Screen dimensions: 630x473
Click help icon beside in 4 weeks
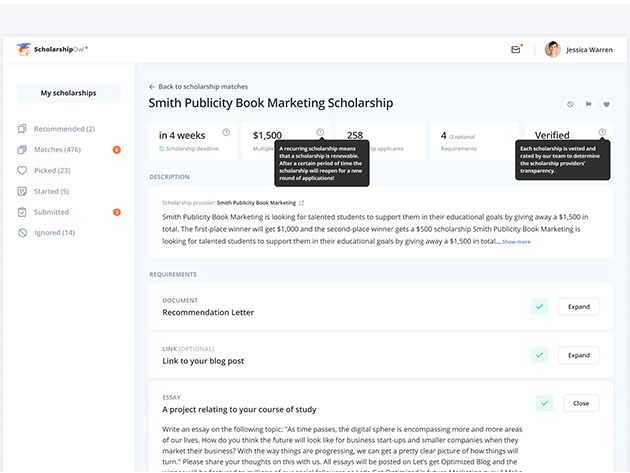coord(226,132)
